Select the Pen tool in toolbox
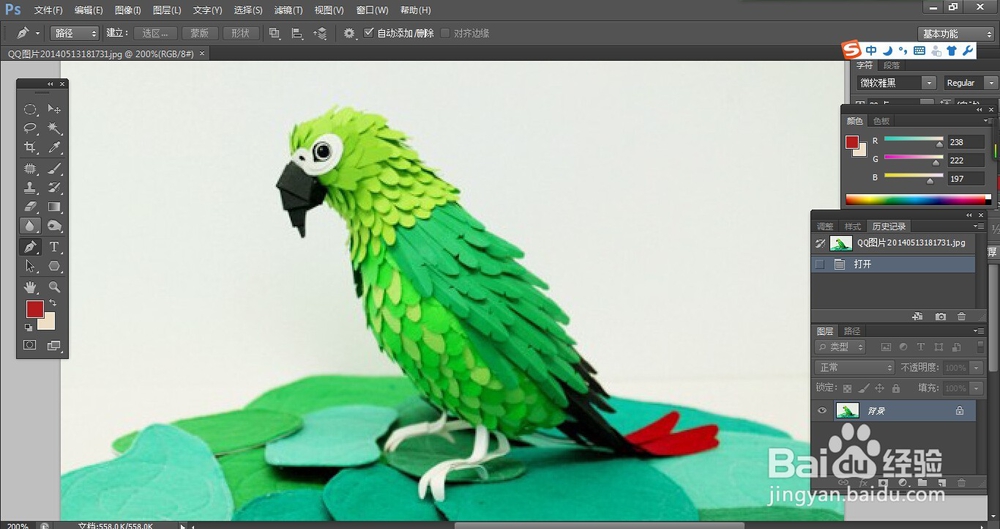The height and width of the screenshot is (529, 1000). coord(30,247)
